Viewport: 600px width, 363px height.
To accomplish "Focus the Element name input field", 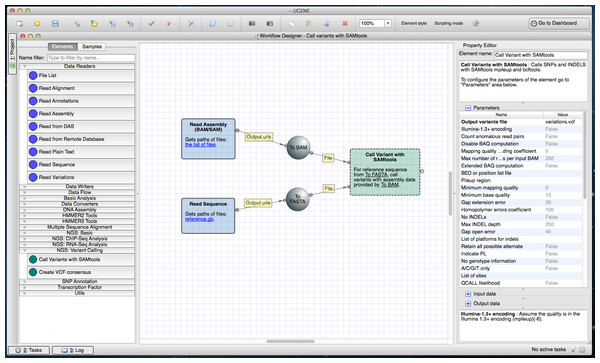I will pos(541,55).
